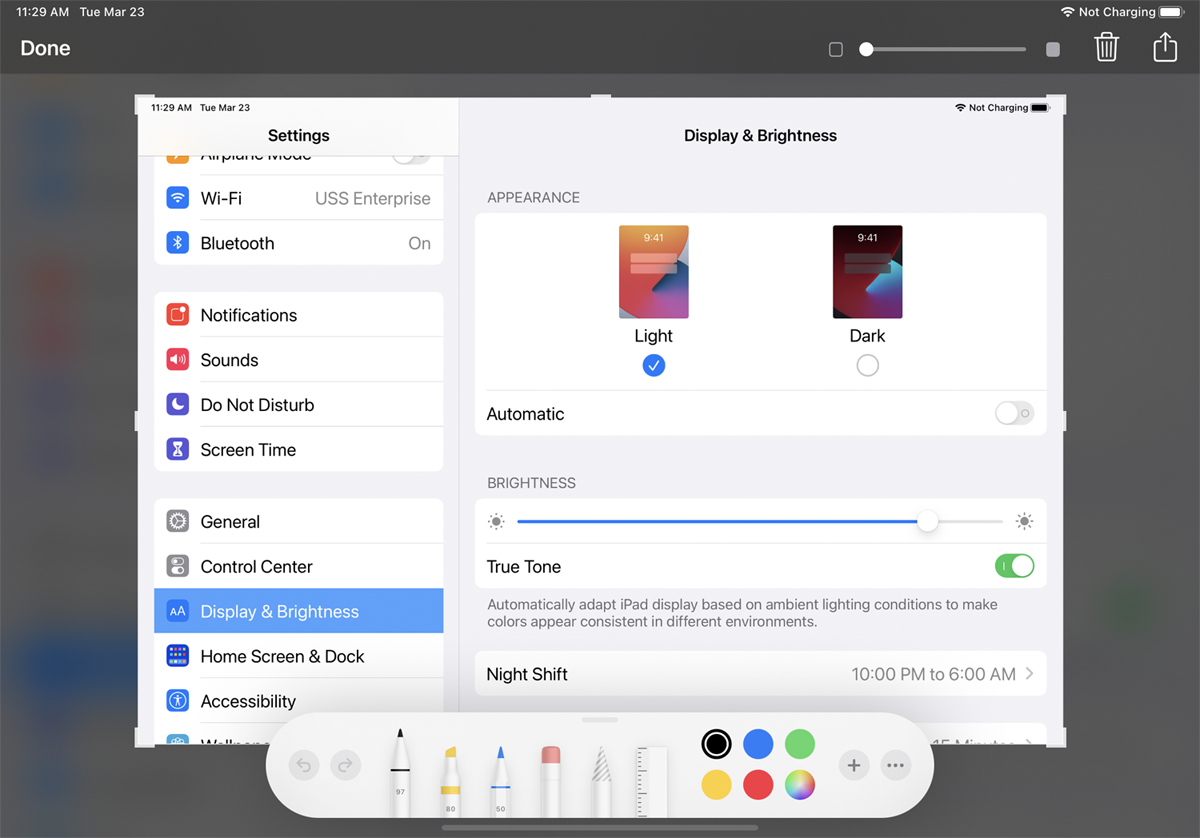Select the Light appearance radio button
Viewport: 1200px width, 838px height.
(654, 366)
